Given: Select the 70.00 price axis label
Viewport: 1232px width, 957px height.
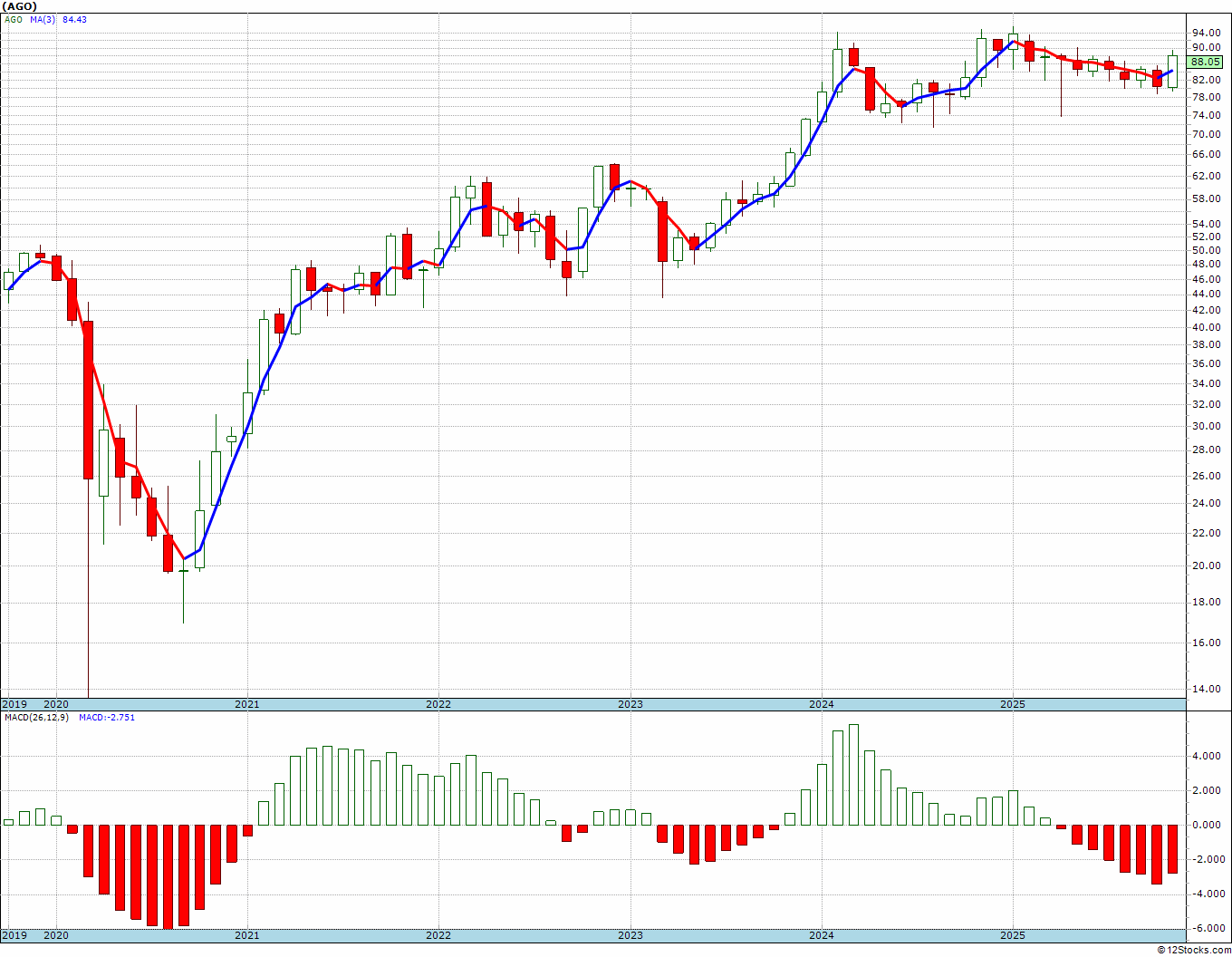Looking at the screenshot, I should (1206, 134).
